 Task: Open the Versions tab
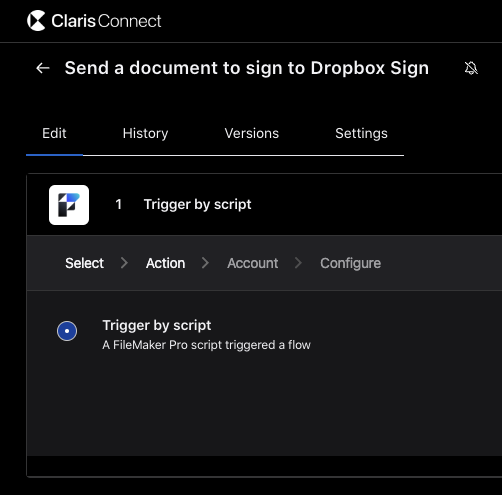point(252,133)
